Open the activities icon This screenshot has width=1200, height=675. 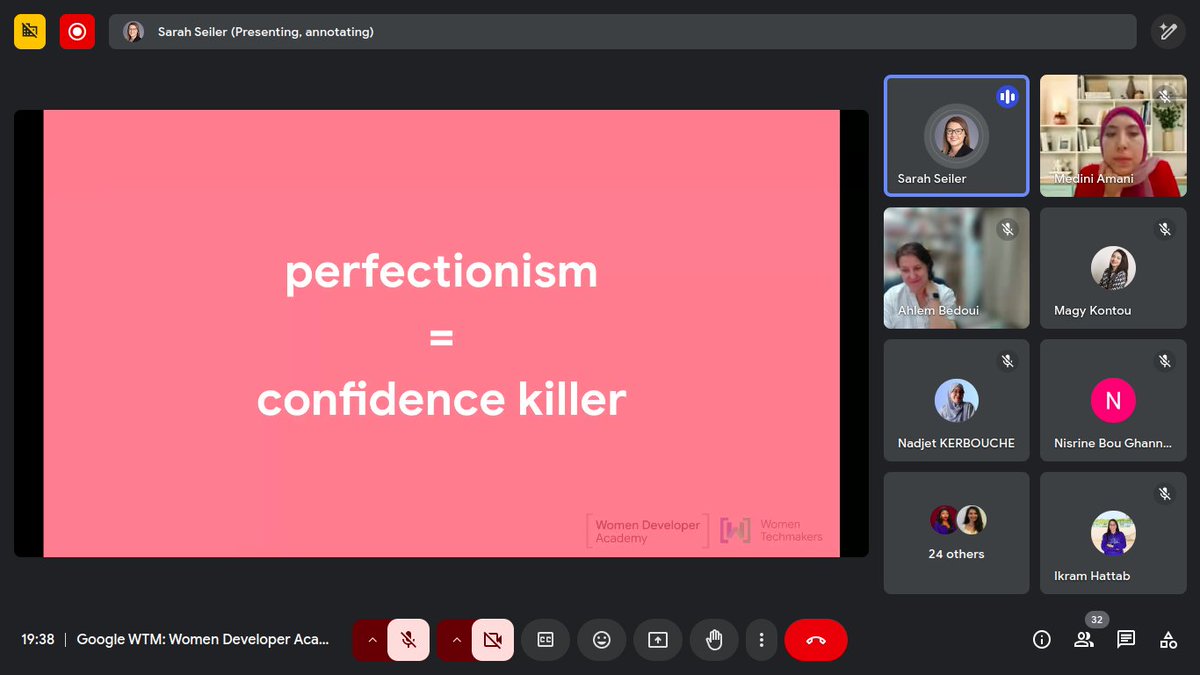1168,640
